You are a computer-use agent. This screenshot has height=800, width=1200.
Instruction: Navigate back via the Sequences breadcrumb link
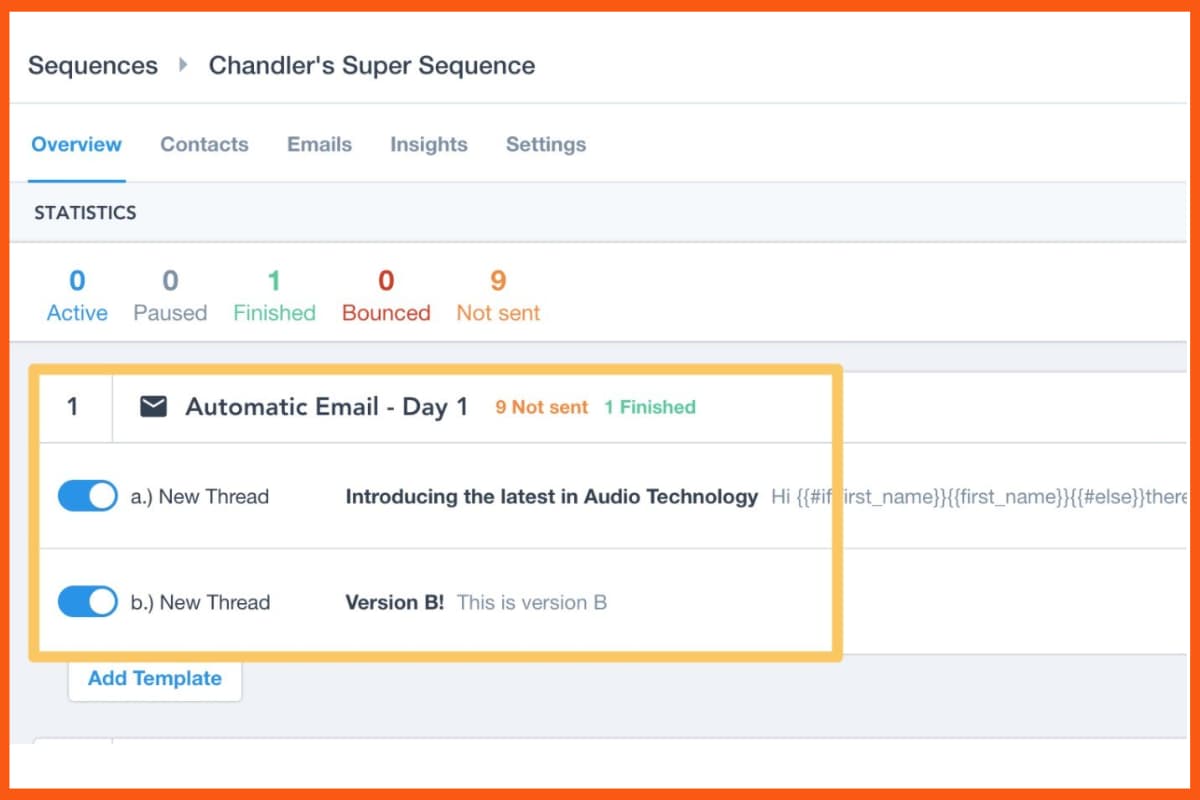[x=93, y=65]
